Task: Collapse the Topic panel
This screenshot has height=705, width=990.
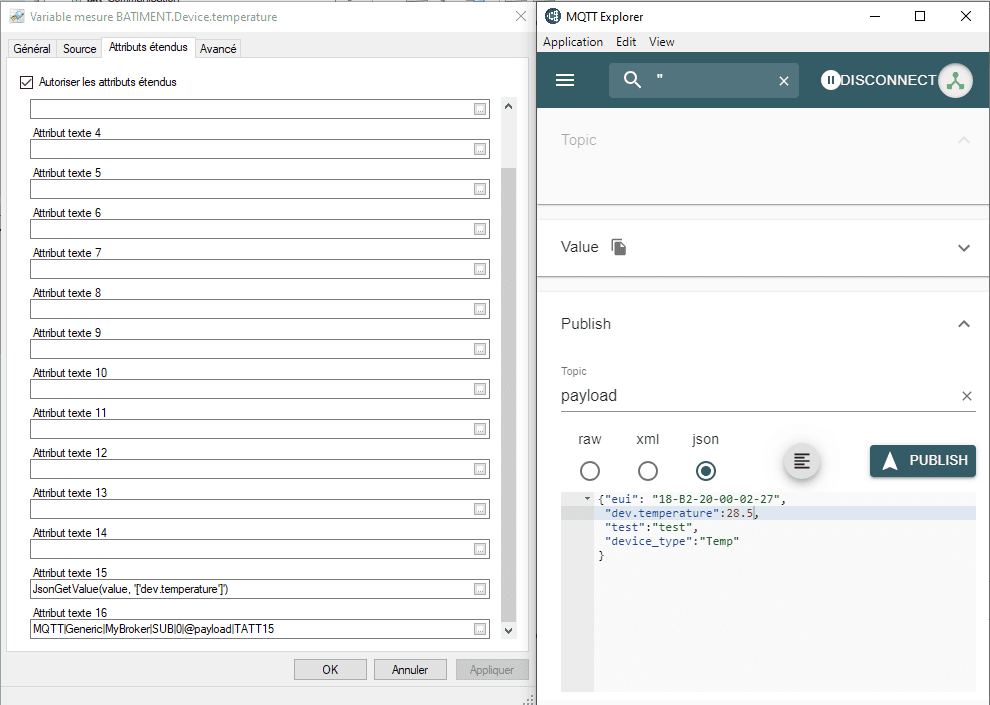Action: (x=964, y=140)
